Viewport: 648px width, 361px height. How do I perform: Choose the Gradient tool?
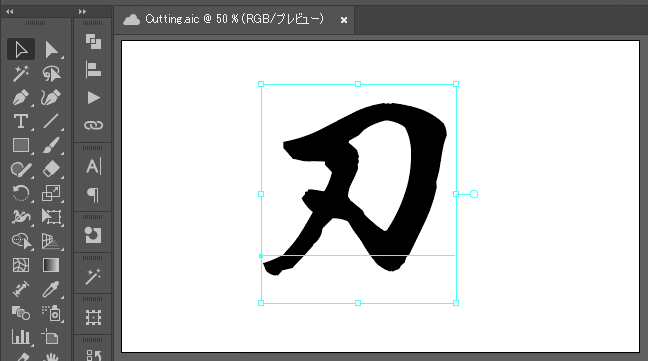[x=52, y=265]
